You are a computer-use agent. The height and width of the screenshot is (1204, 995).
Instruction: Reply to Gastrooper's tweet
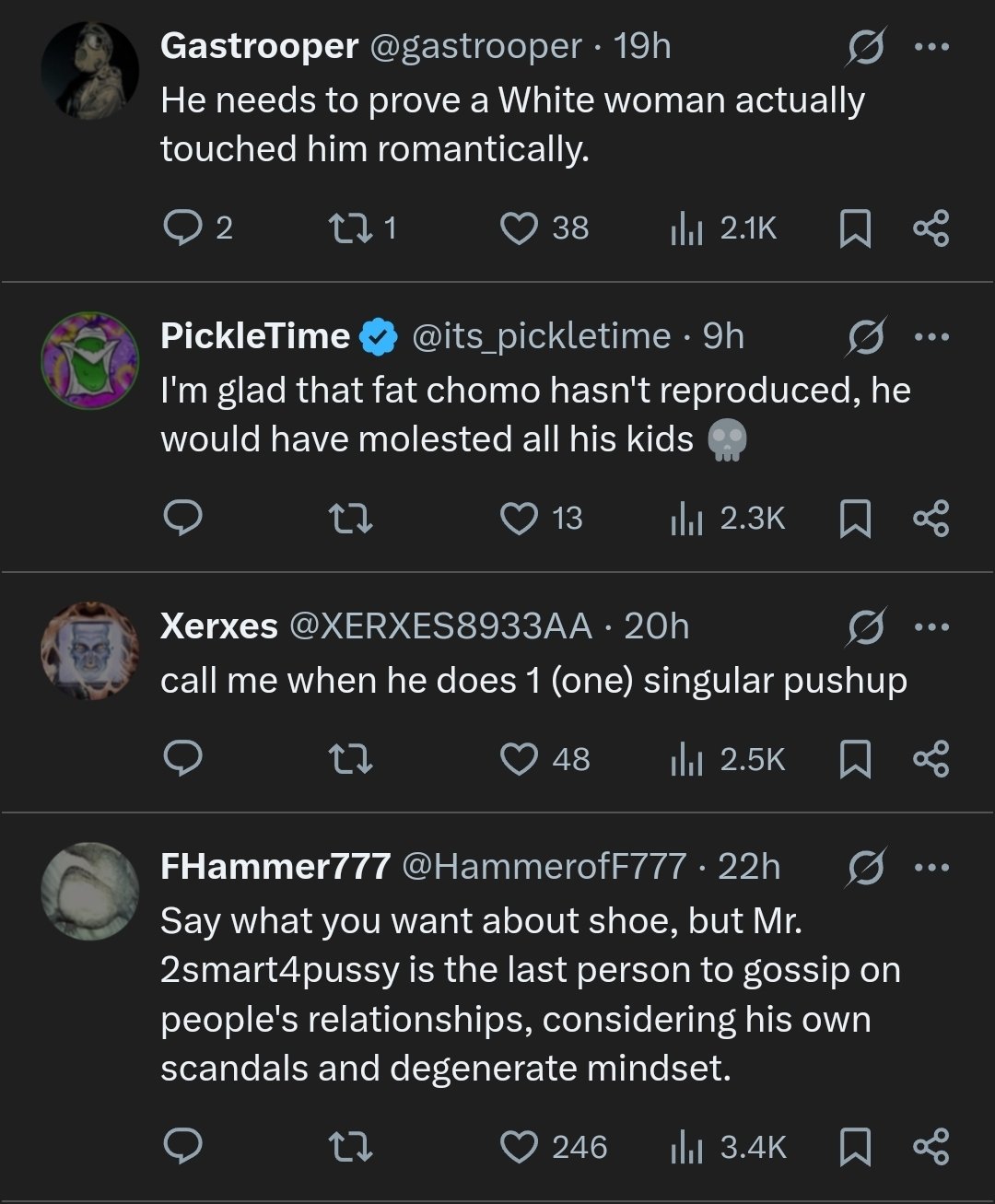(x=182, y=228)
